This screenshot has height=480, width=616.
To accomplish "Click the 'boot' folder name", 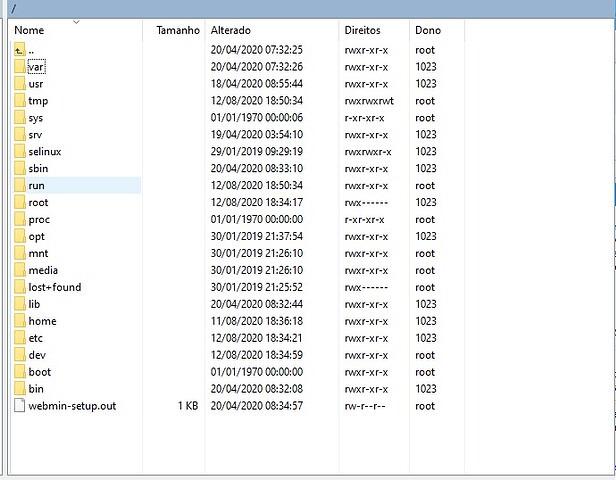I will pyautogui.click(x=40, y=372).
